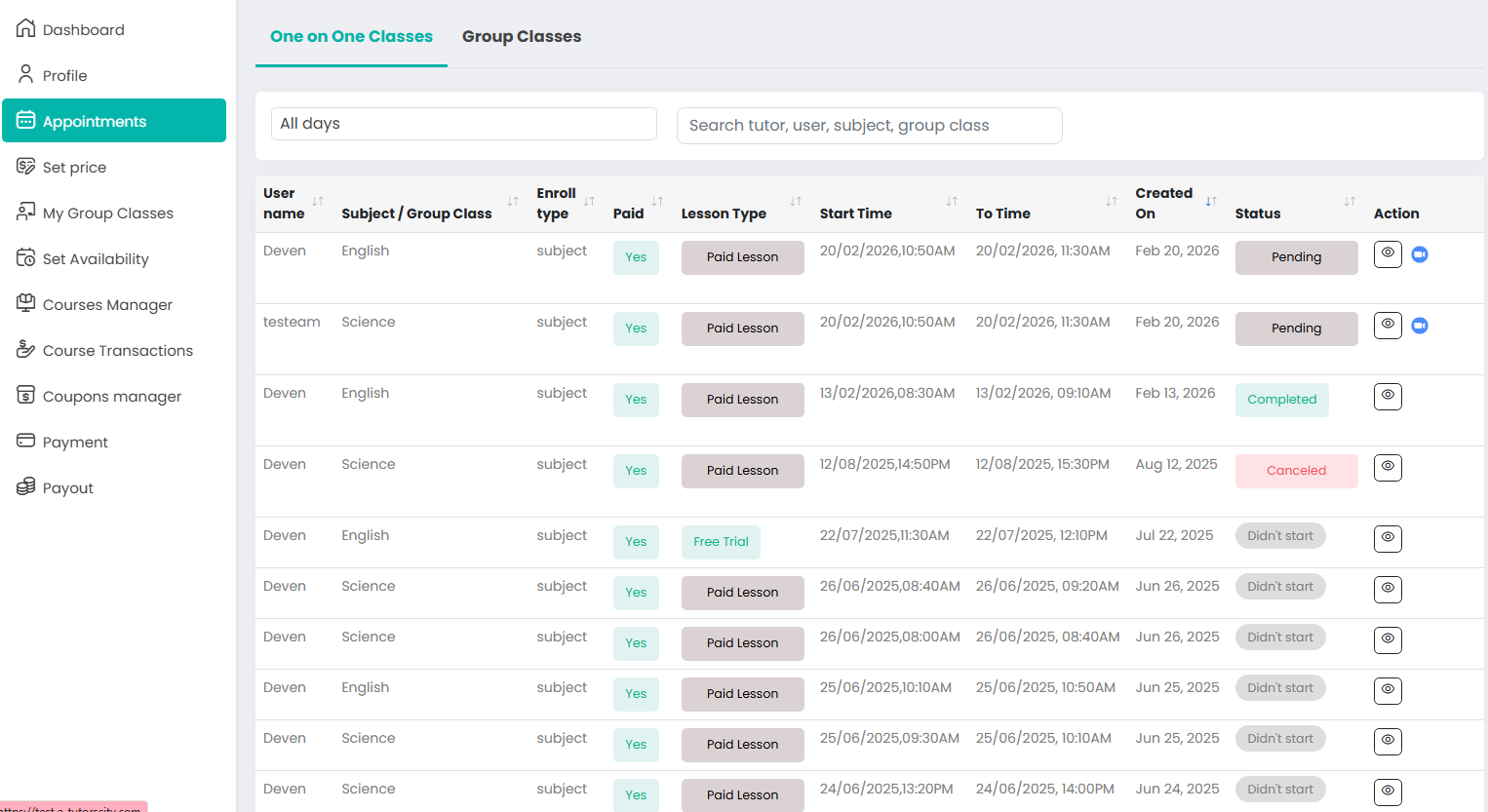Click the Action column header
The width and height of the screenshot is (1488, 812).
1396,213
